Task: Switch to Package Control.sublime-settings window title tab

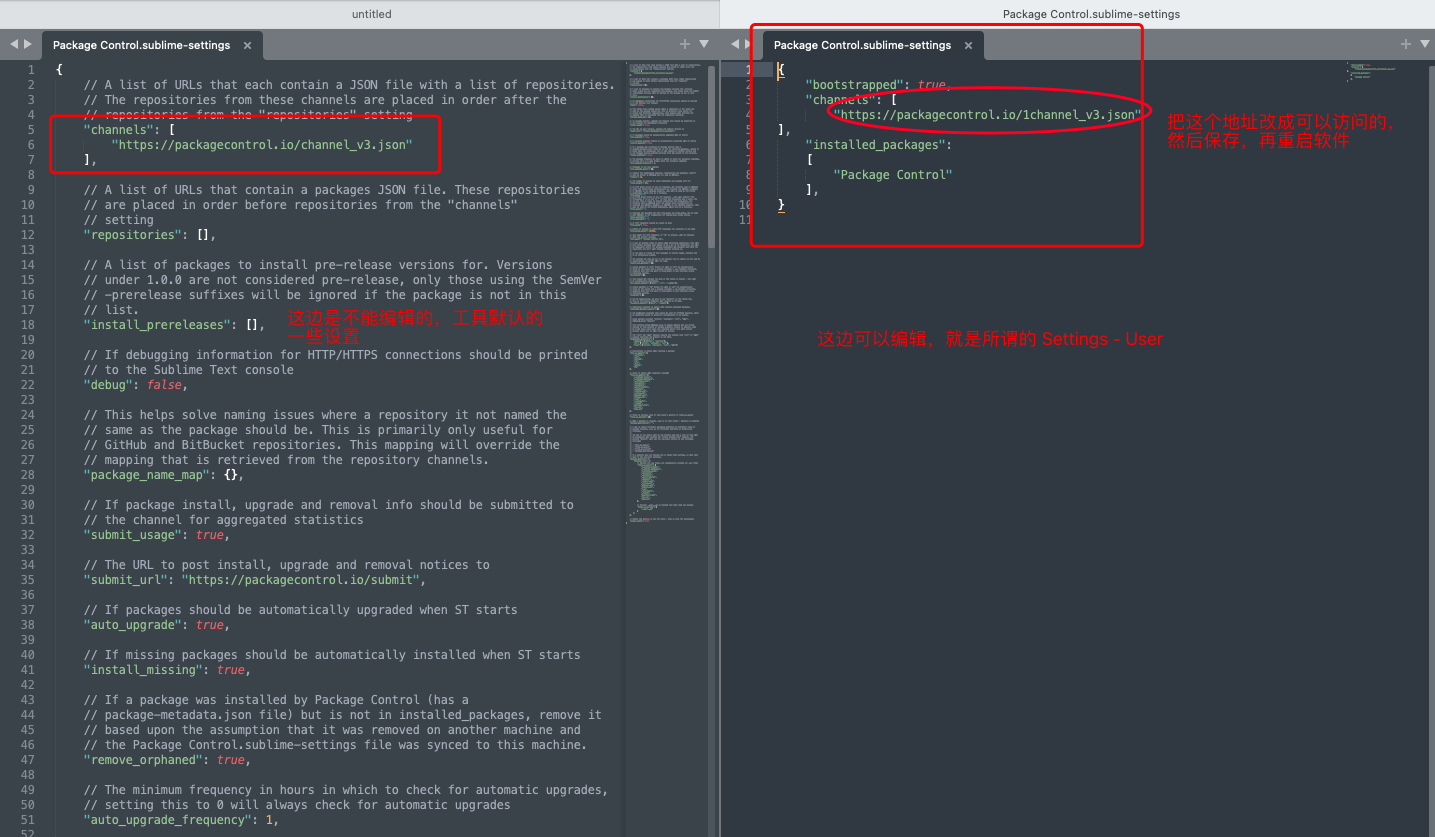Action: pyautogui.click(x=1091, y=14)
